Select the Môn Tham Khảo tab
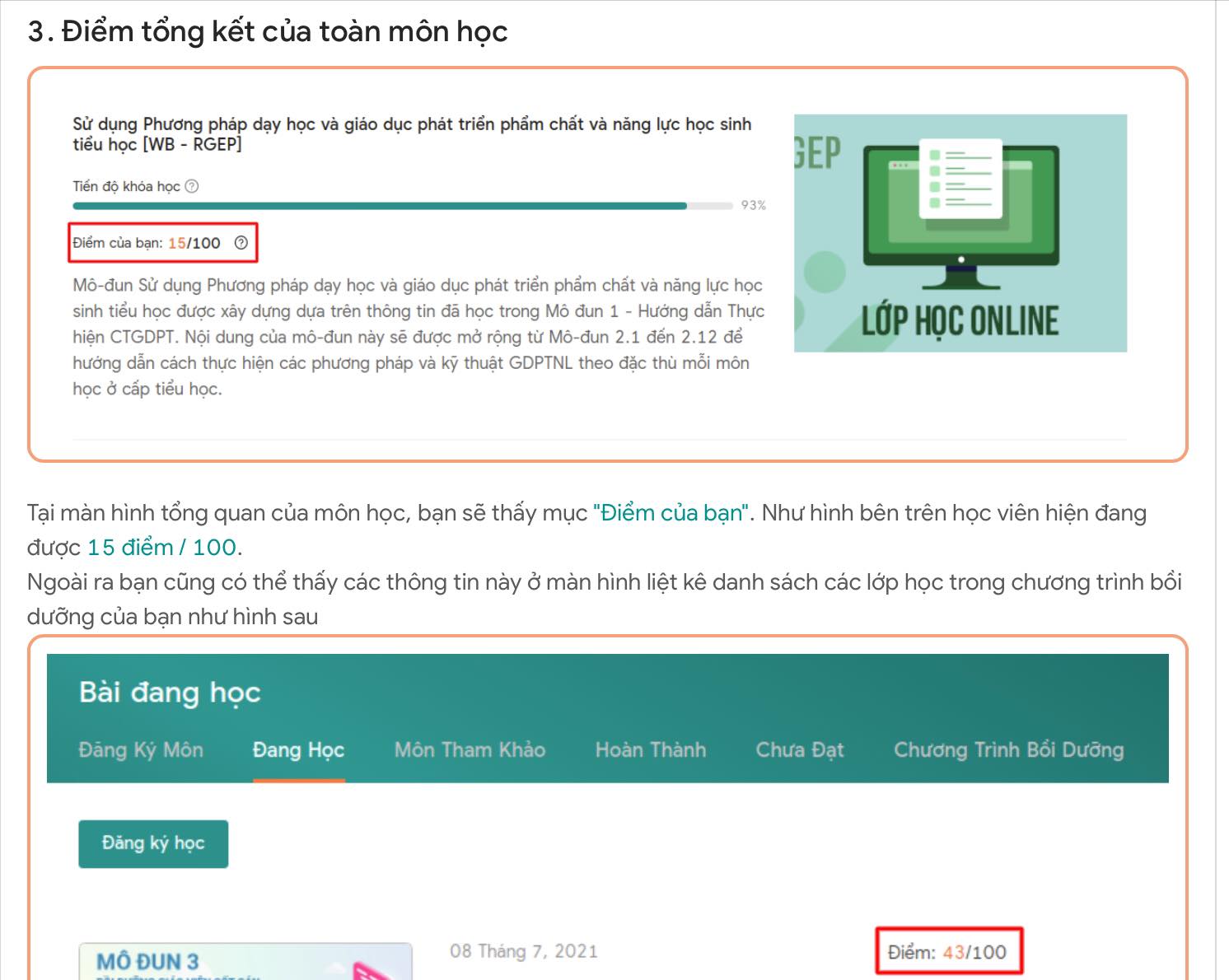The image size is (1229, 980). [x=470, y=750]
